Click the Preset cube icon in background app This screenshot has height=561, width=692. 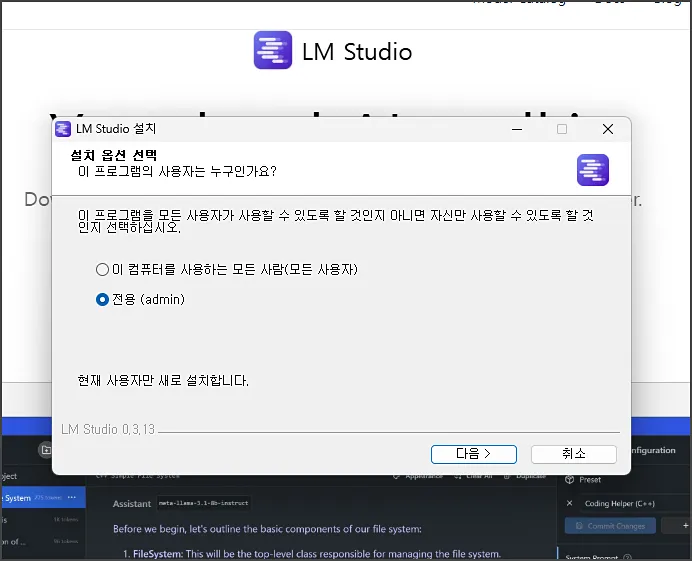click(x=569, y=479)
